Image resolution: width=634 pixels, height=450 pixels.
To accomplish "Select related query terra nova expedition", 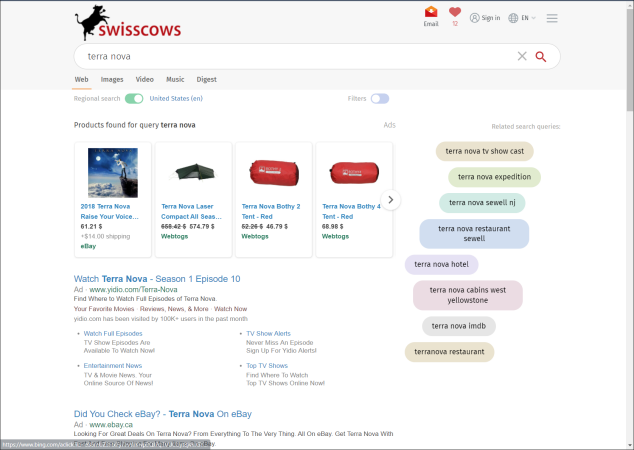I will click(x=494, y=177).
